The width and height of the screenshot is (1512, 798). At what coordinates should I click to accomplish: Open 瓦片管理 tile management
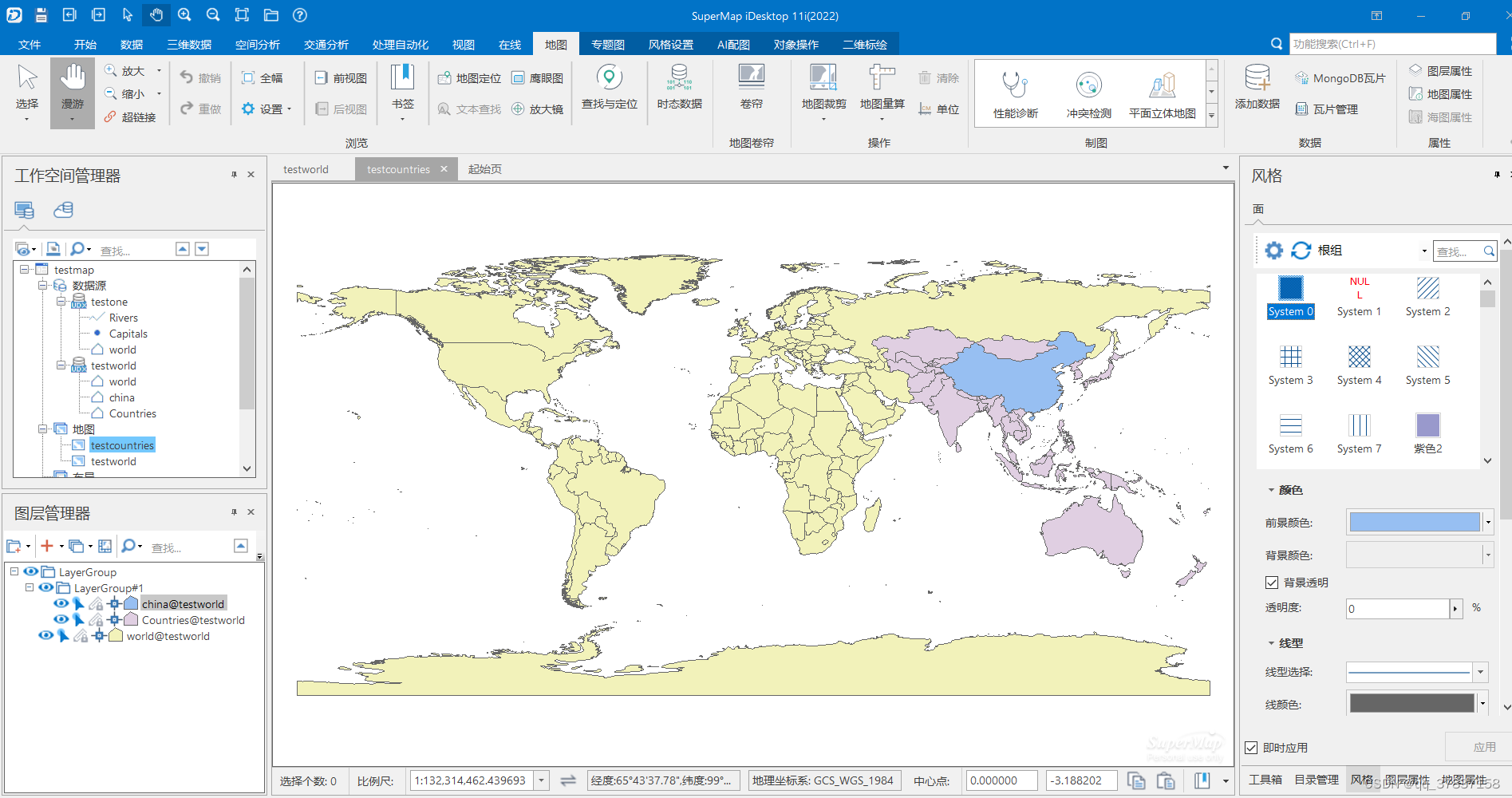1327,109
